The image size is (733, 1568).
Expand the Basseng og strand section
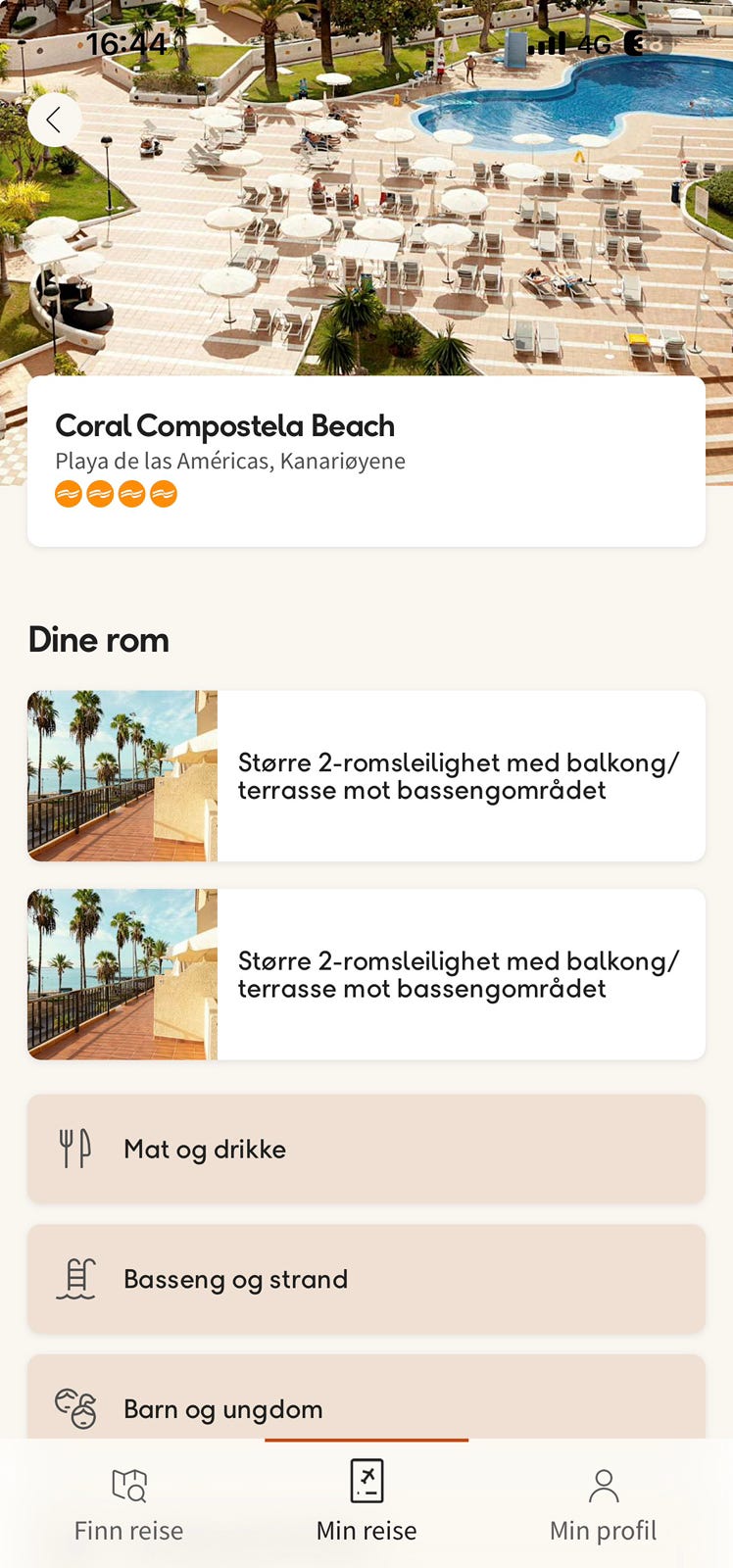pos(366,1279)
